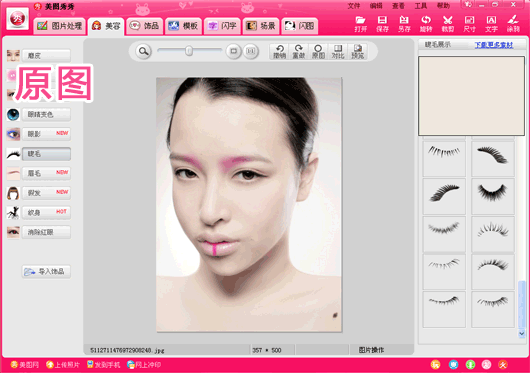Select the 旋转 rotate tool
This screenshot has width=530, height=373.
pos(426,24)
